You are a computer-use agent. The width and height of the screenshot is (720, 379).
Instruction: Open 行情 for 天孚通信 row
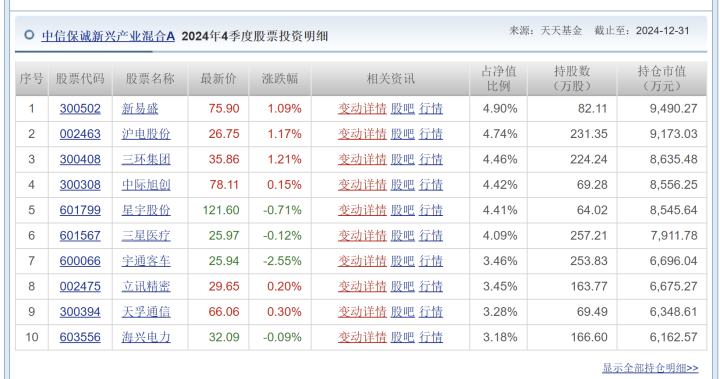click(x=431, y=312)
